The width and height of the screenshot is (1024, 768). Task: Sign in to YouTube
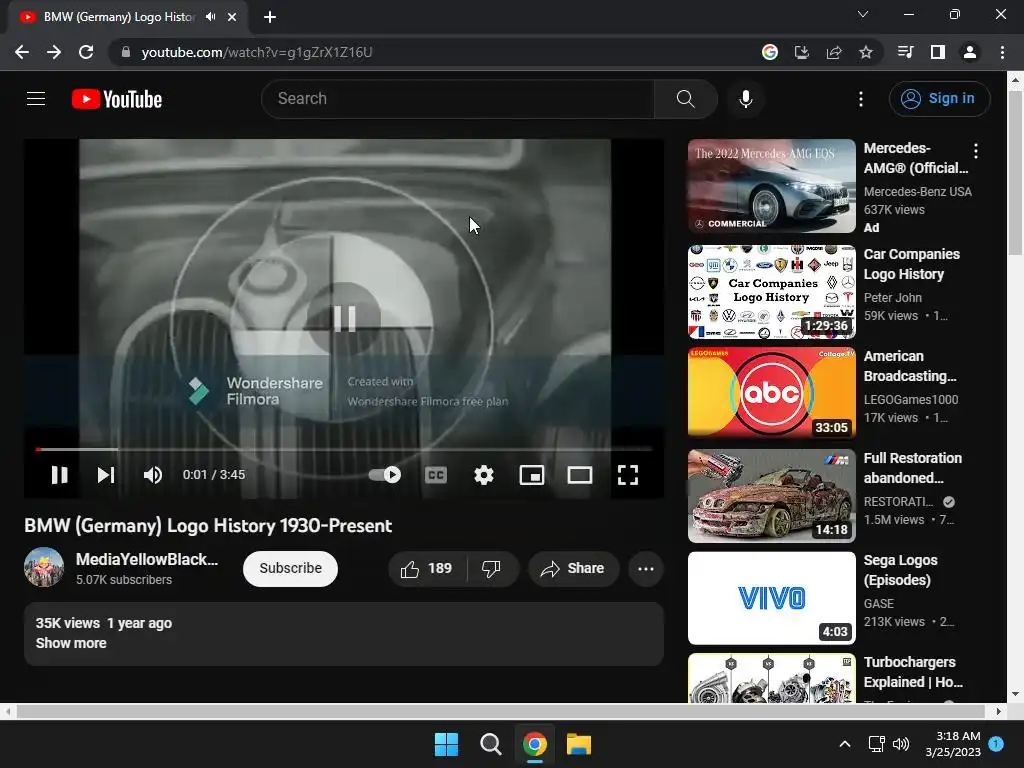click(x=939, y=99)
